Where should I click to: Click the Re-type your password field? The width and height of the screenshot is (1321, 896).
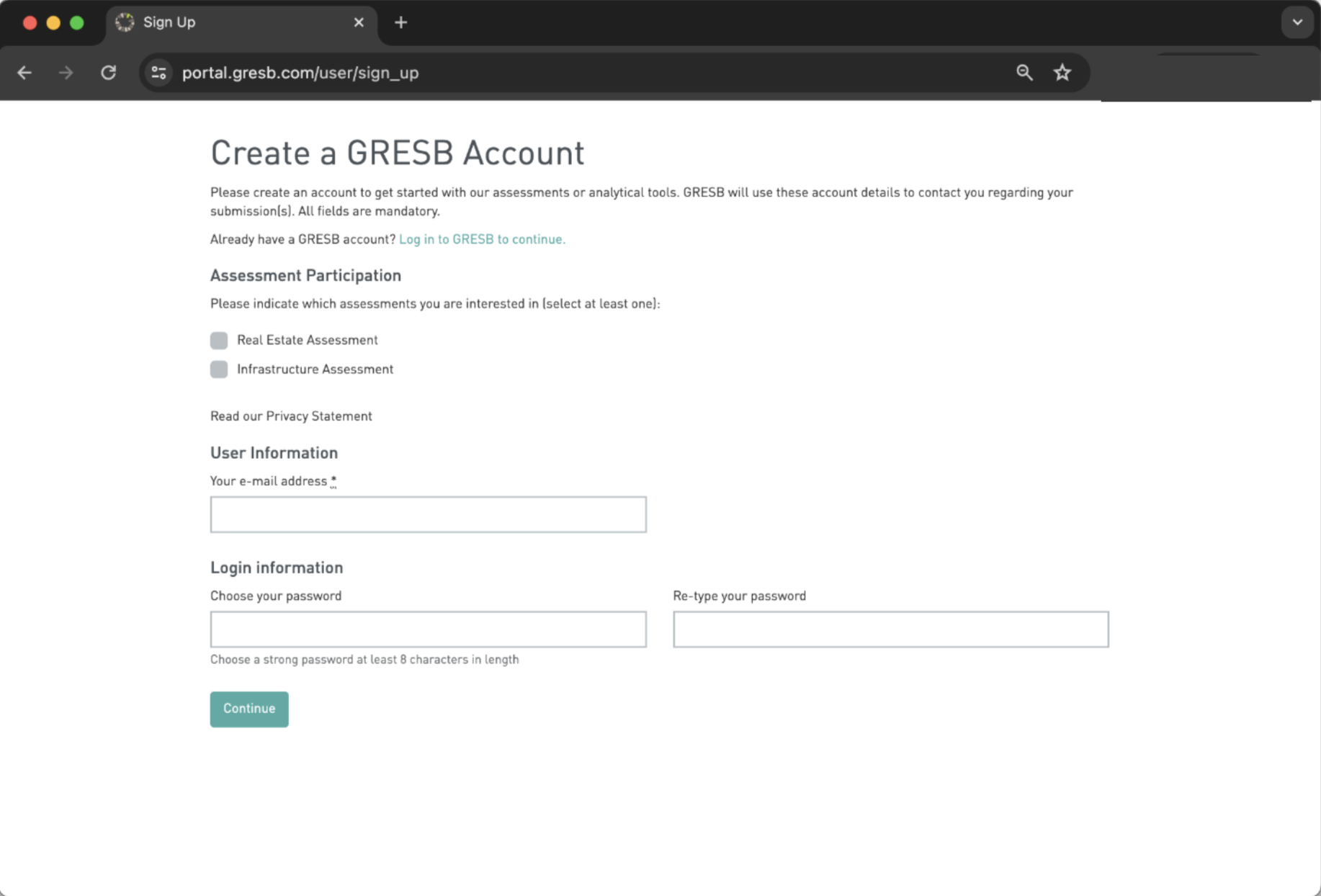tap(890, 630)
